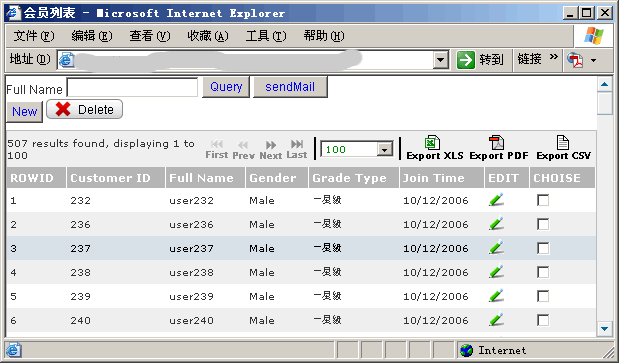Open the 编辑(E) menu
This screenshot has width=619, height=363.
92,36
